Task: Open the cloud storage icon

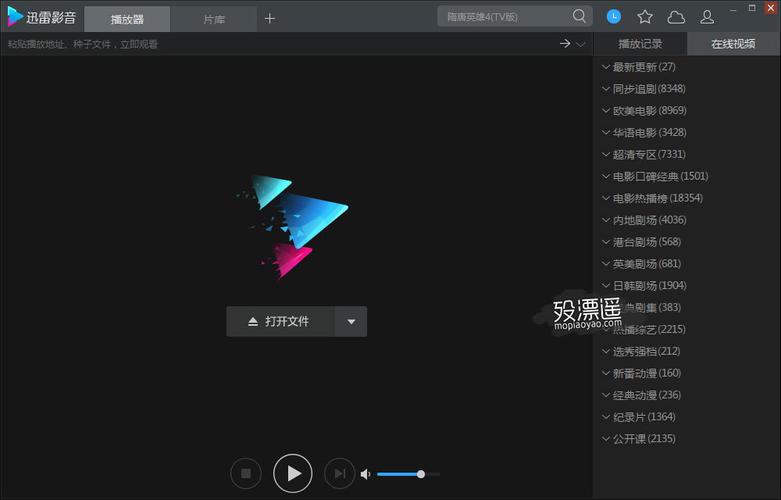Action: [x=676, y=17]
